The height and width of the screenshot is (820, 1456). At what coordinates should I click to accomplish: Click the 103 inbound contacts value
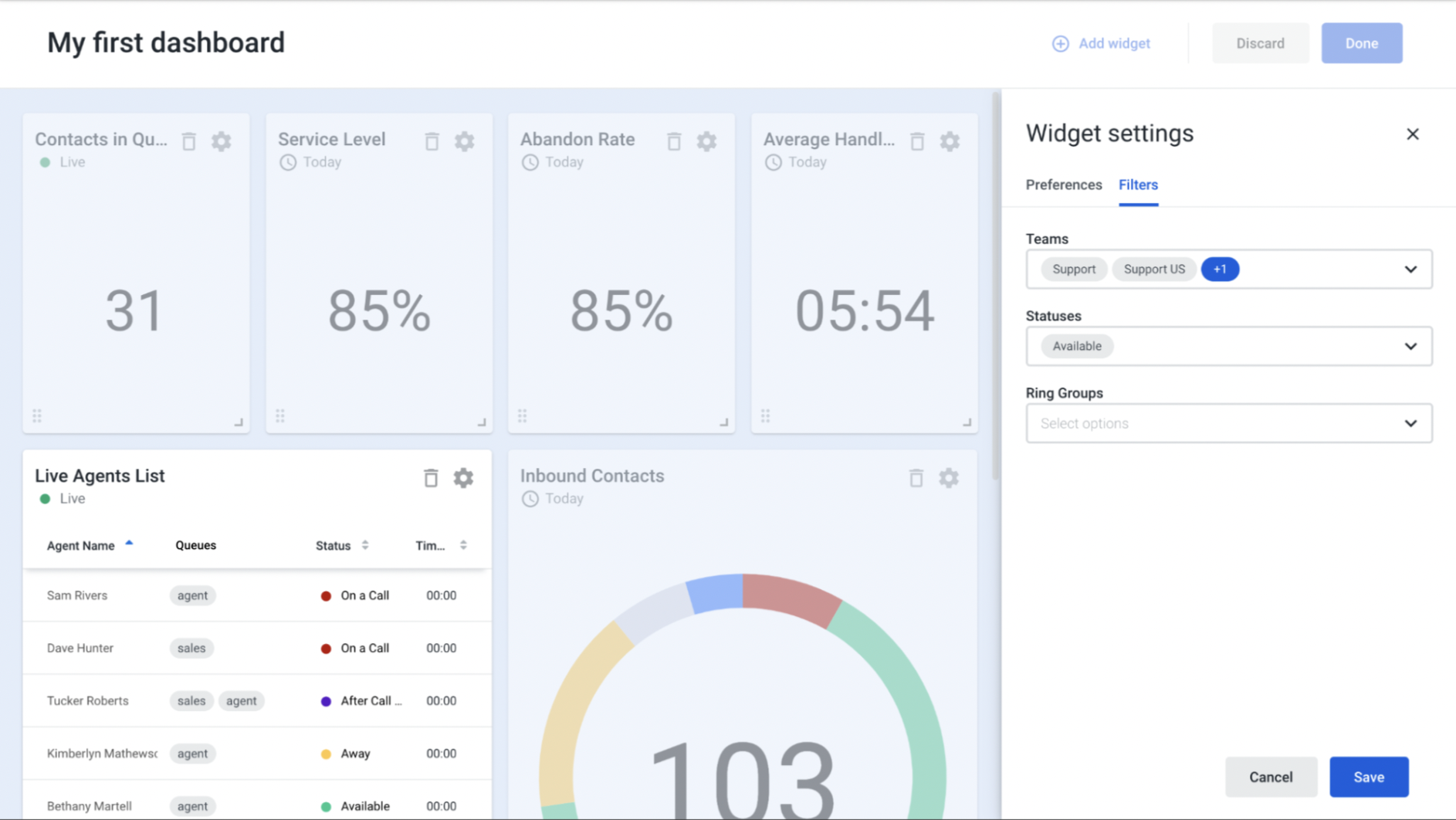[743, 778]
